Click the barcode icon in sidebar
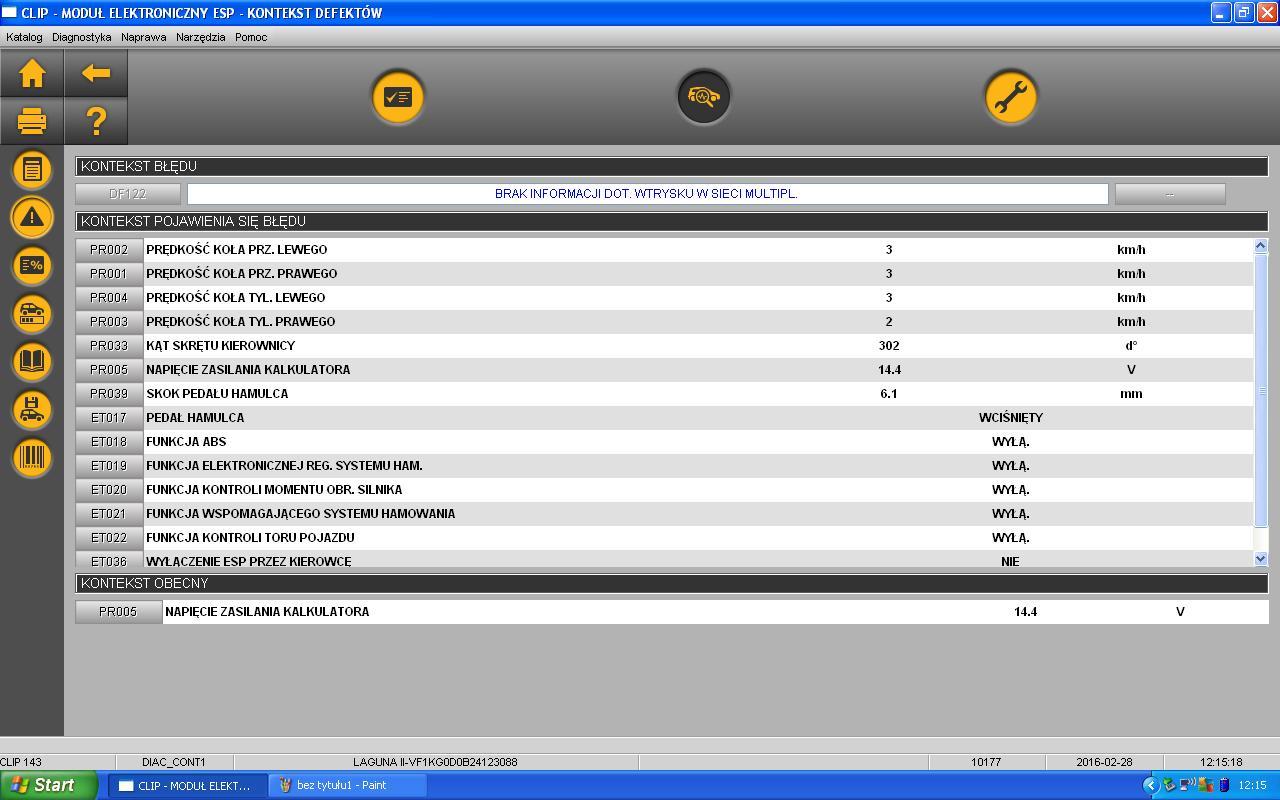Viewport: 1280px width, 800px height. [32, 457]
